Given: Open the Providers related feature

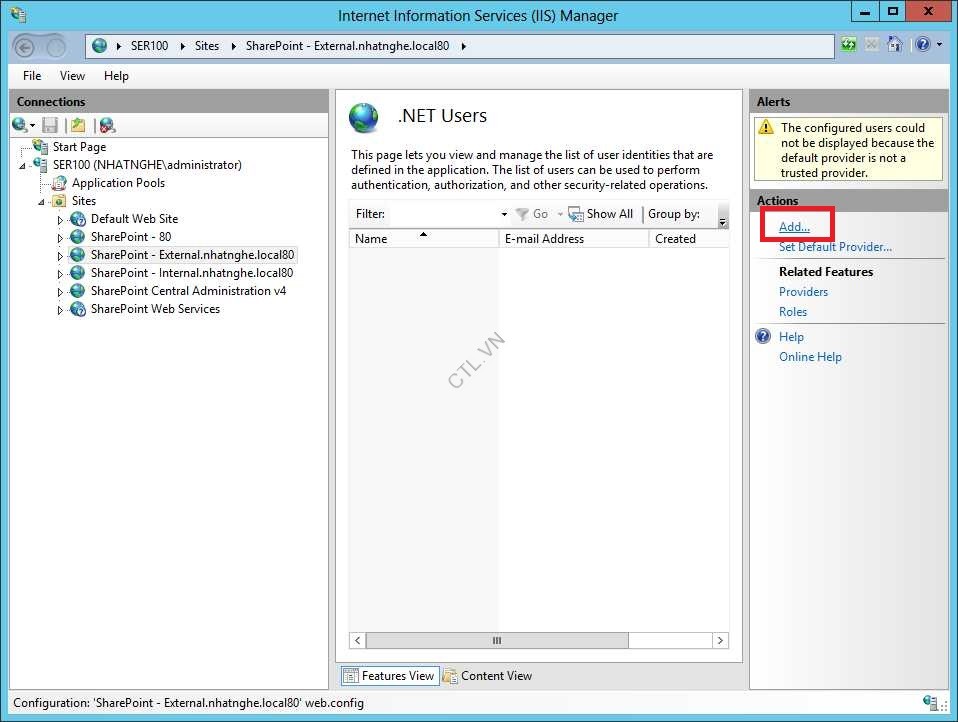Looking at the screenshot, I should pyautogui.click(x=804, y=291).
